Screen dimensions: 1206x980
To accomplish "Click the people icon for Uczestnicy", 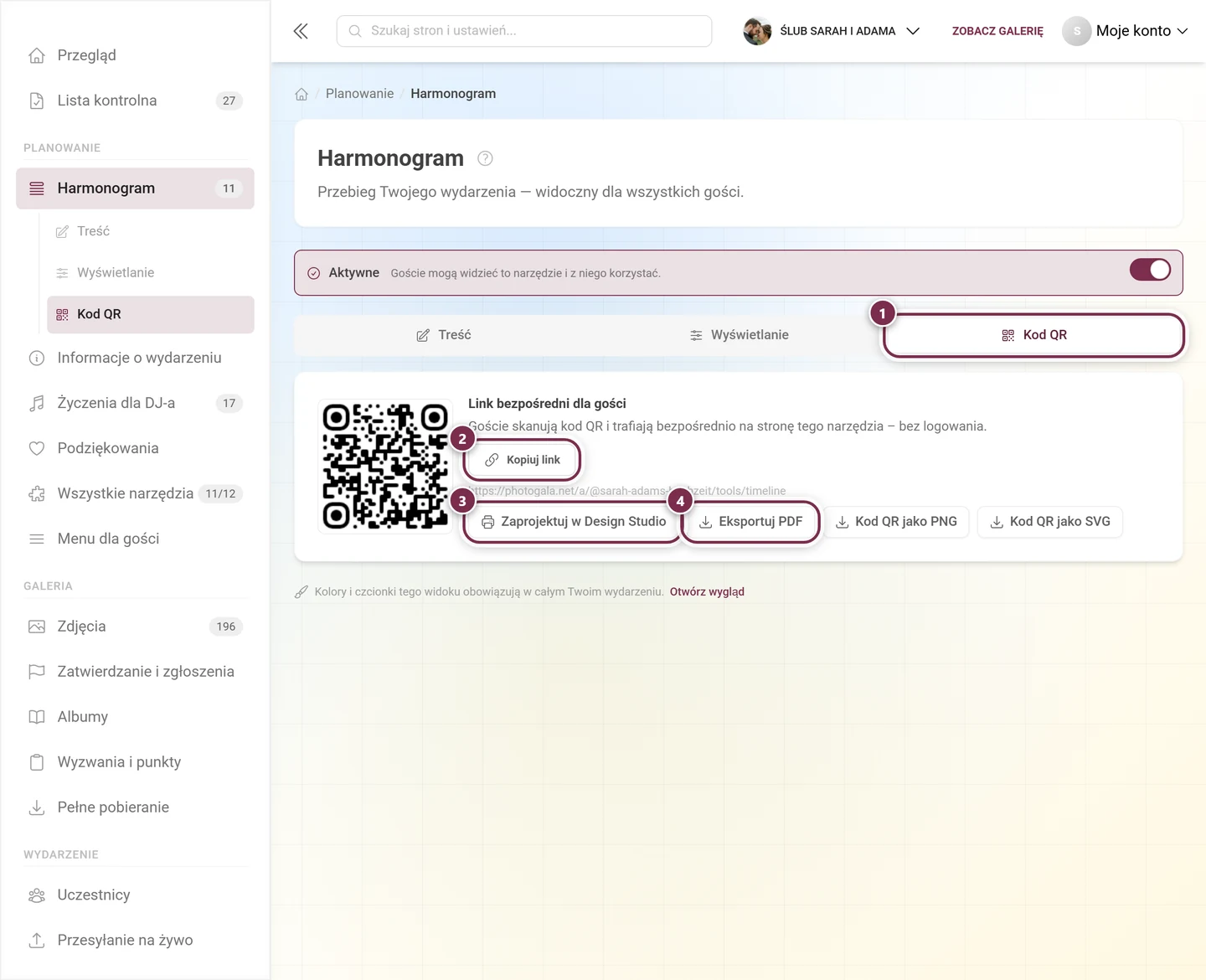I will pos(37,895).
